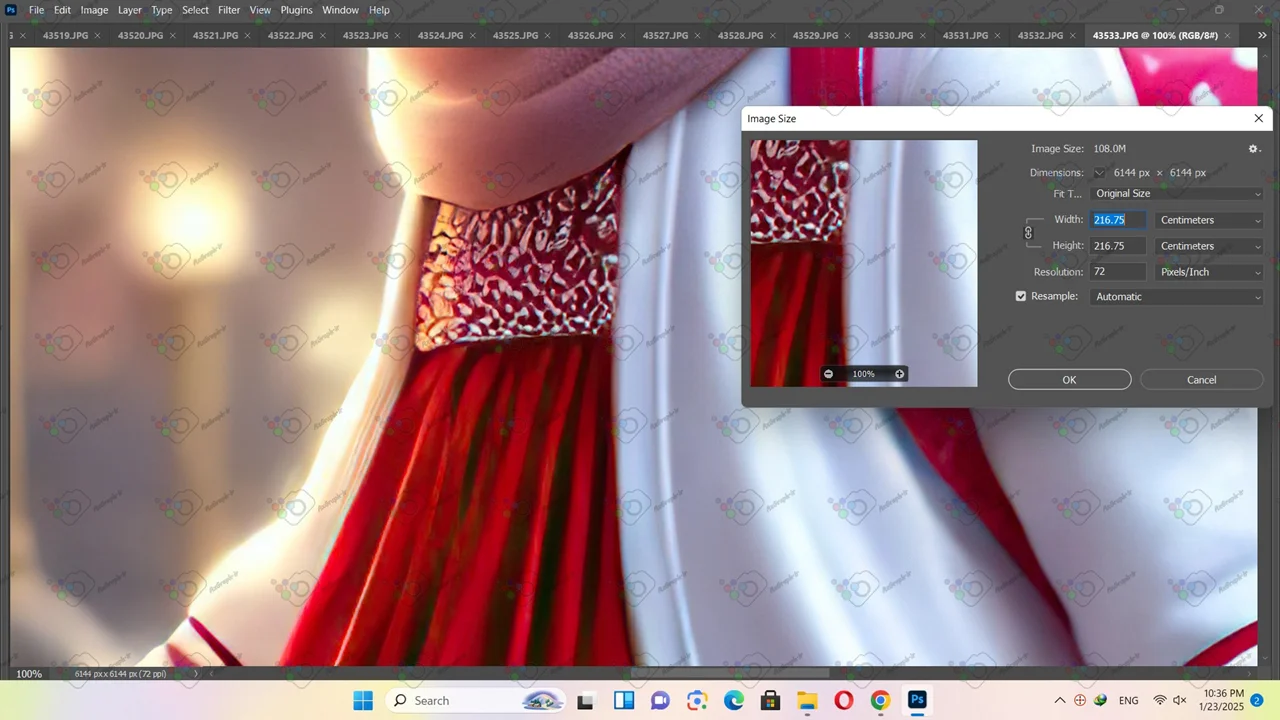
Task: Open Microsoft Edge from the taskbar
Action: pyautogui.click(x=734, y=700)
